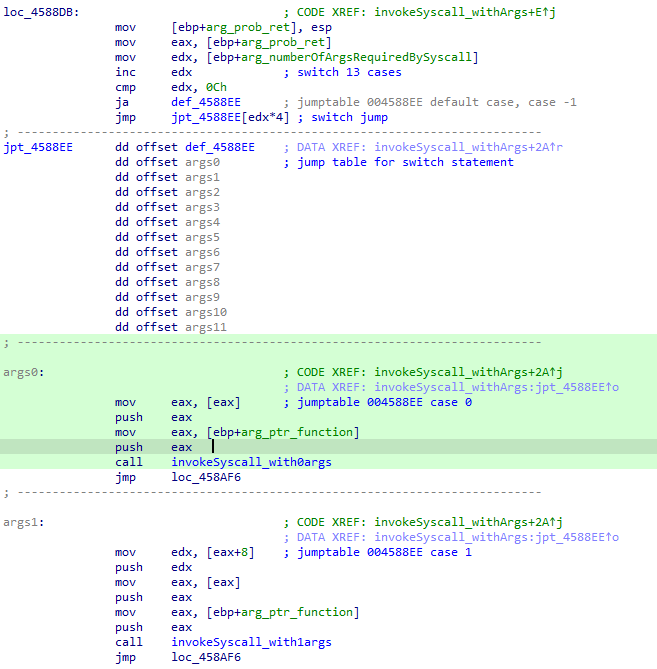
Task: Follow the invokeSyscall_with0args call target
Action: click(x=251, y=462)
